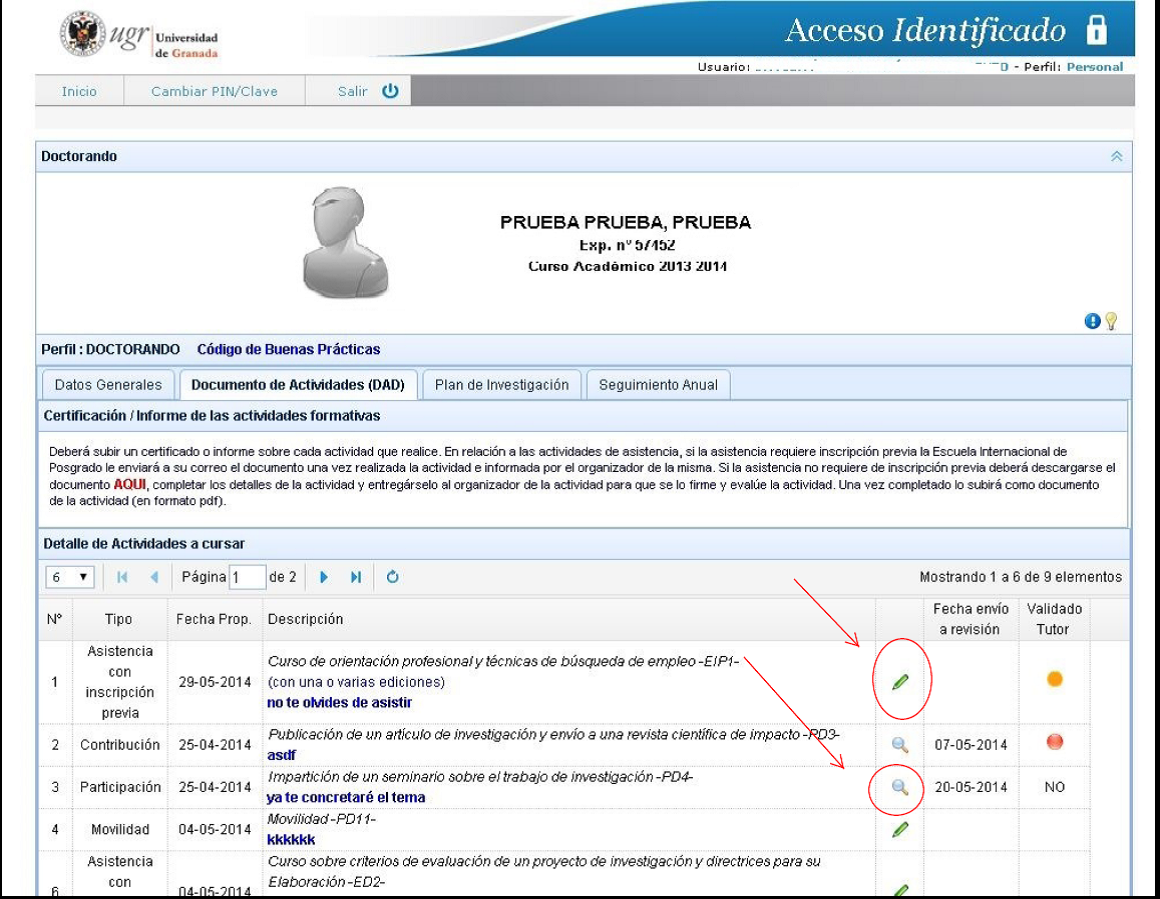Open the Plan de Investigación tab

click(501, 385)
